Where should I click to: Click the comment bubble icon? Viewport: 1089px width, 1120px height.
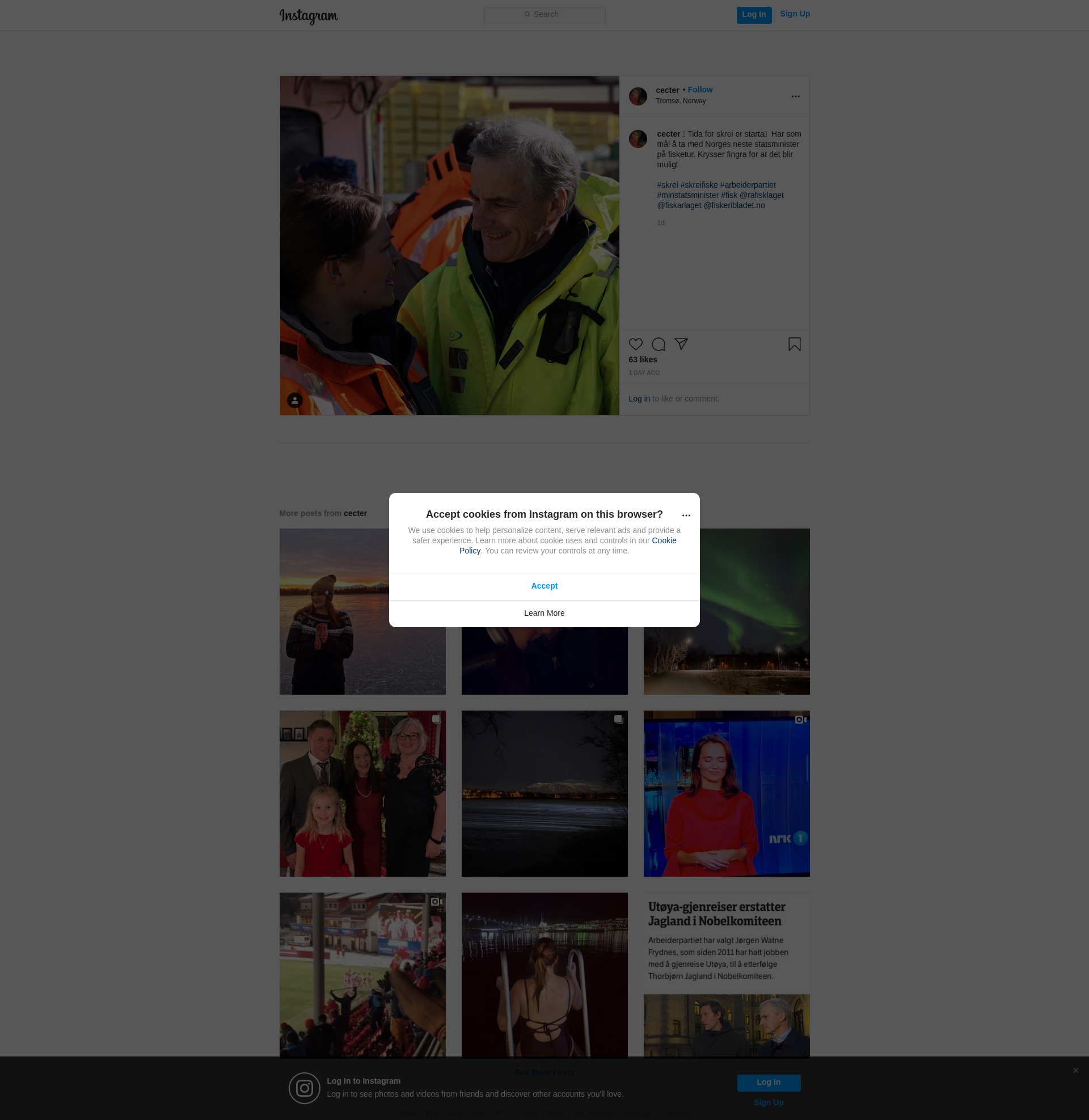659,344
